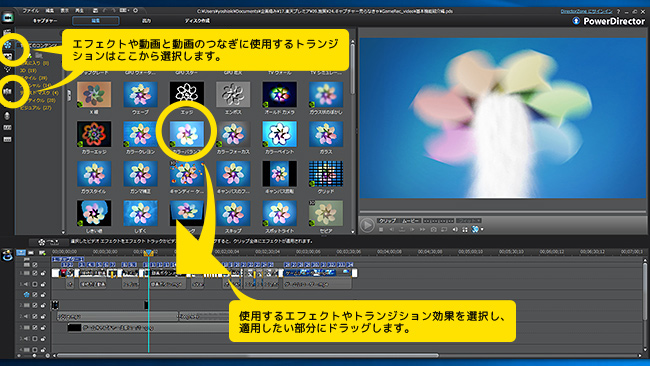Open the PiP Objects Room icon

point(7,56)
